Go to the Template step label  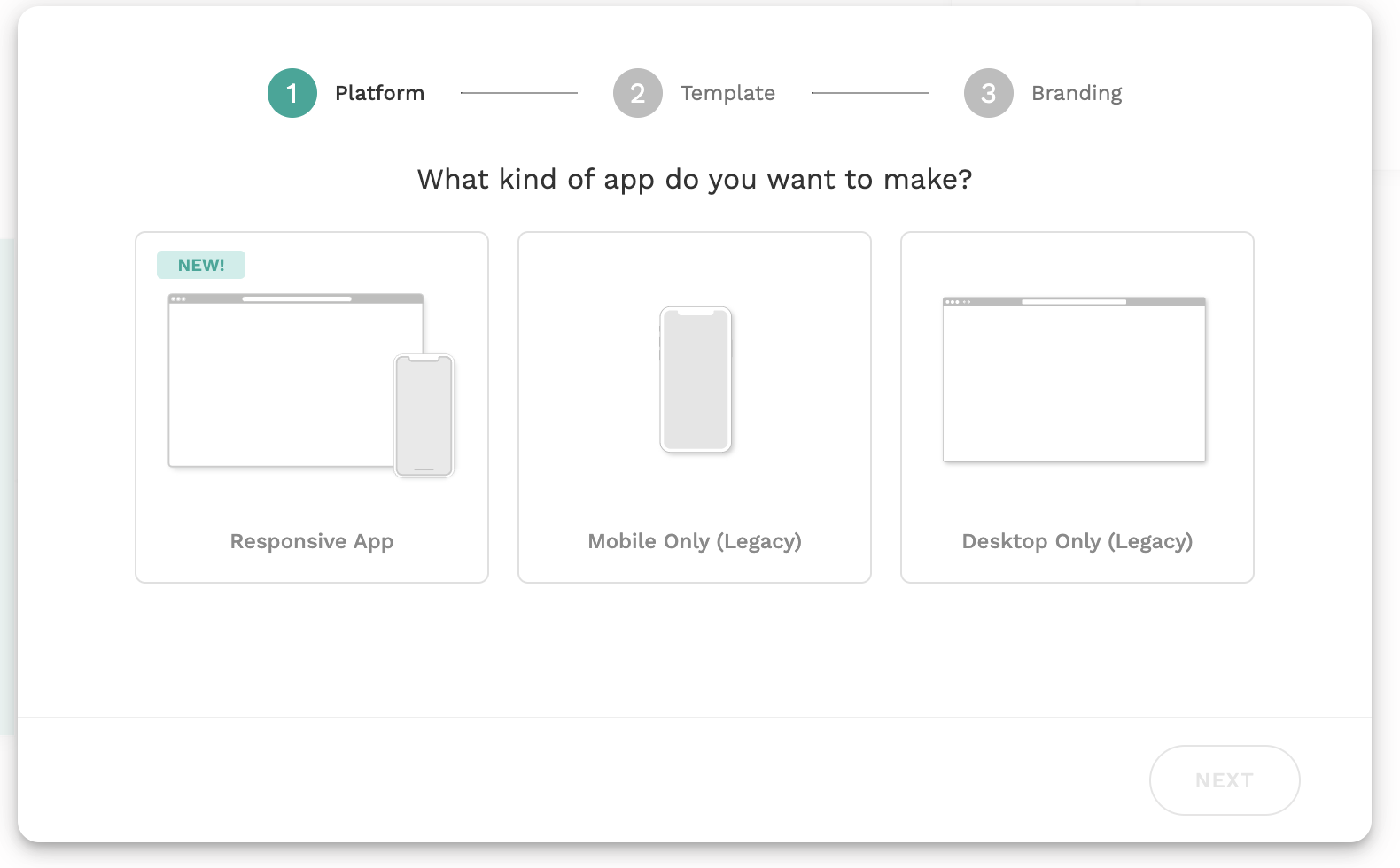[x=727, y=93]
